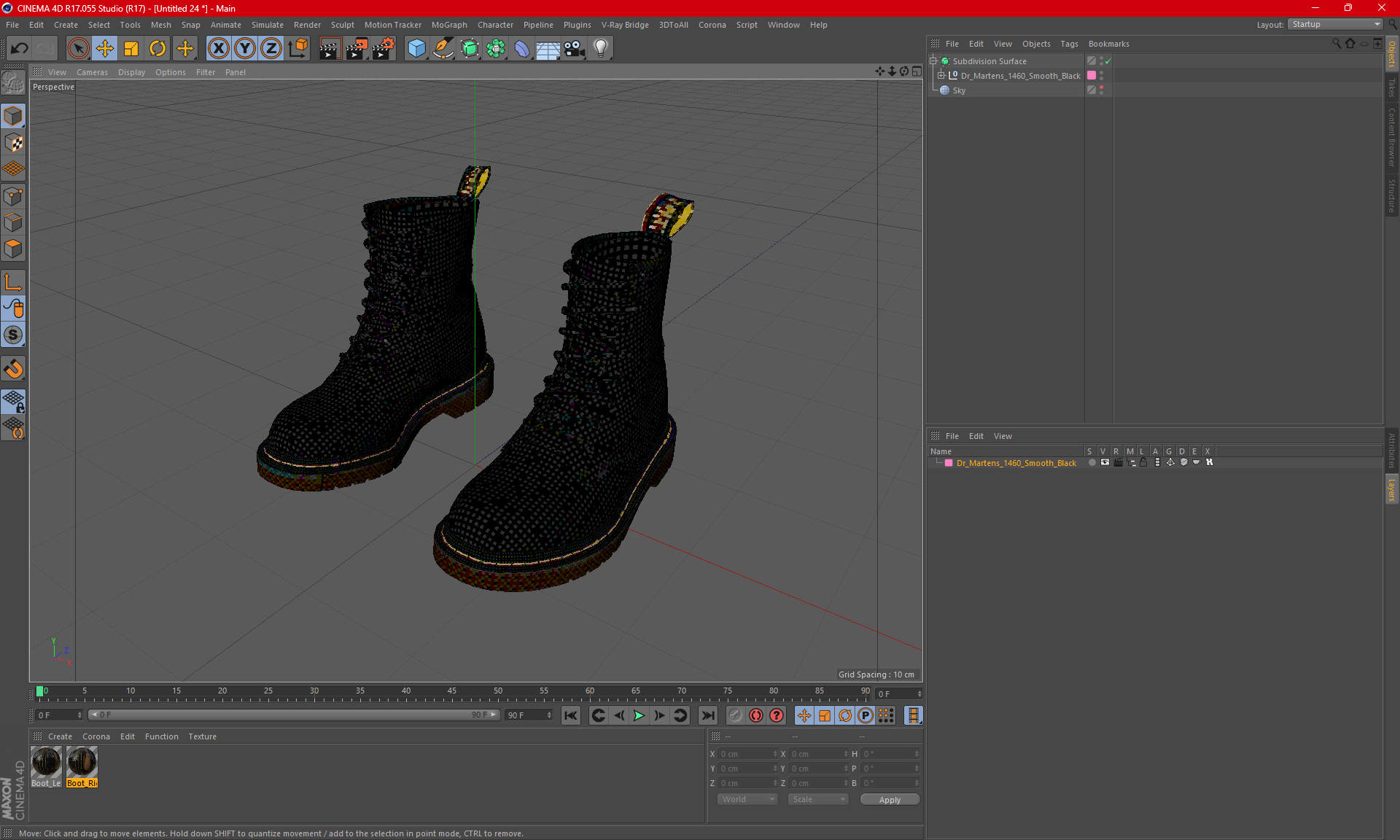The image size is (1400, 840).
Task: Enable Edges mode
Action: [x=13, y=222]
